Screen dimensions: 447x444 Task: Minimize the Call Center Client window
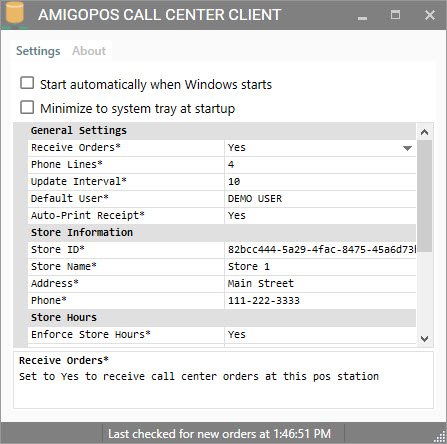click(x=362, y=15)
